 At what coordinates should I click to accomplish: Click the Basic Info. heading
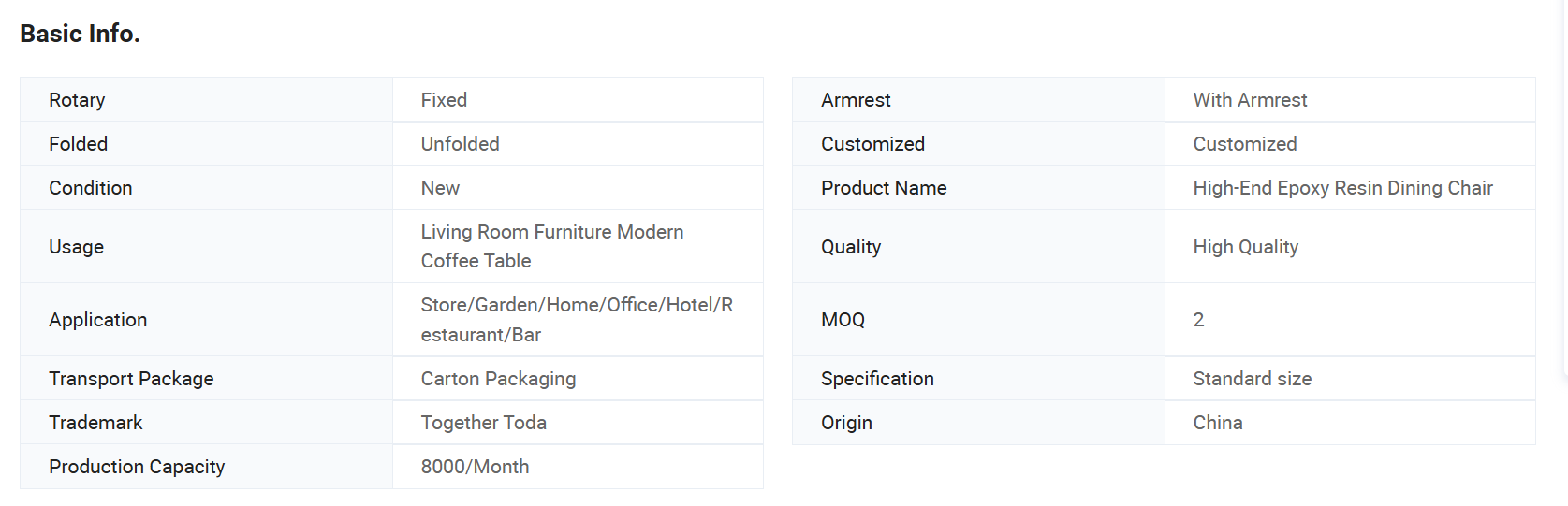[80, 34]
